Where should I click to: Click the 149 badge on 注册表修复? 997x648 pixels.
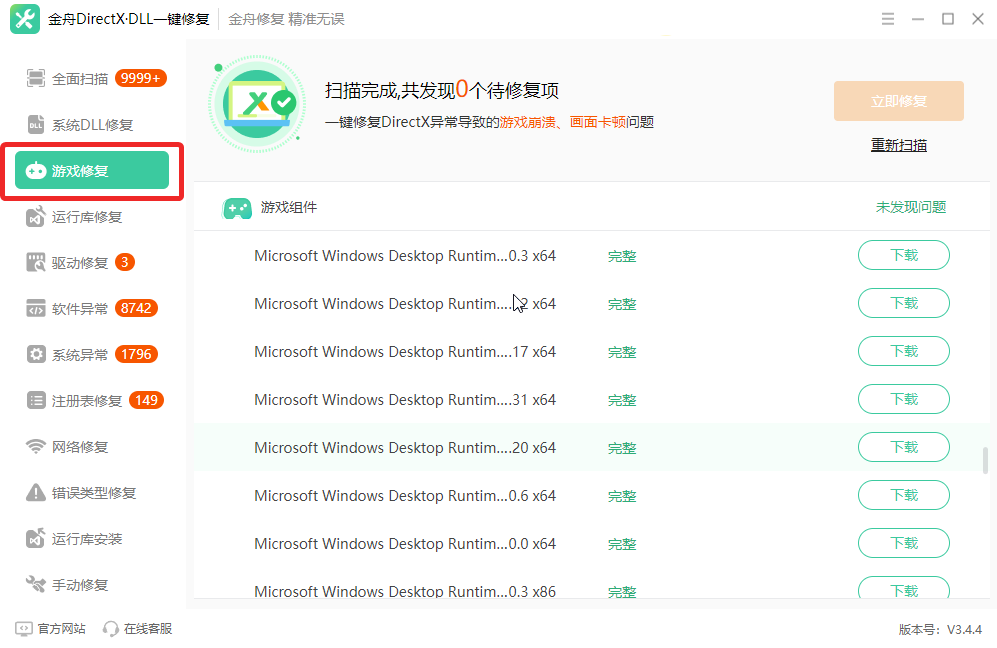(x=146, y=401)
